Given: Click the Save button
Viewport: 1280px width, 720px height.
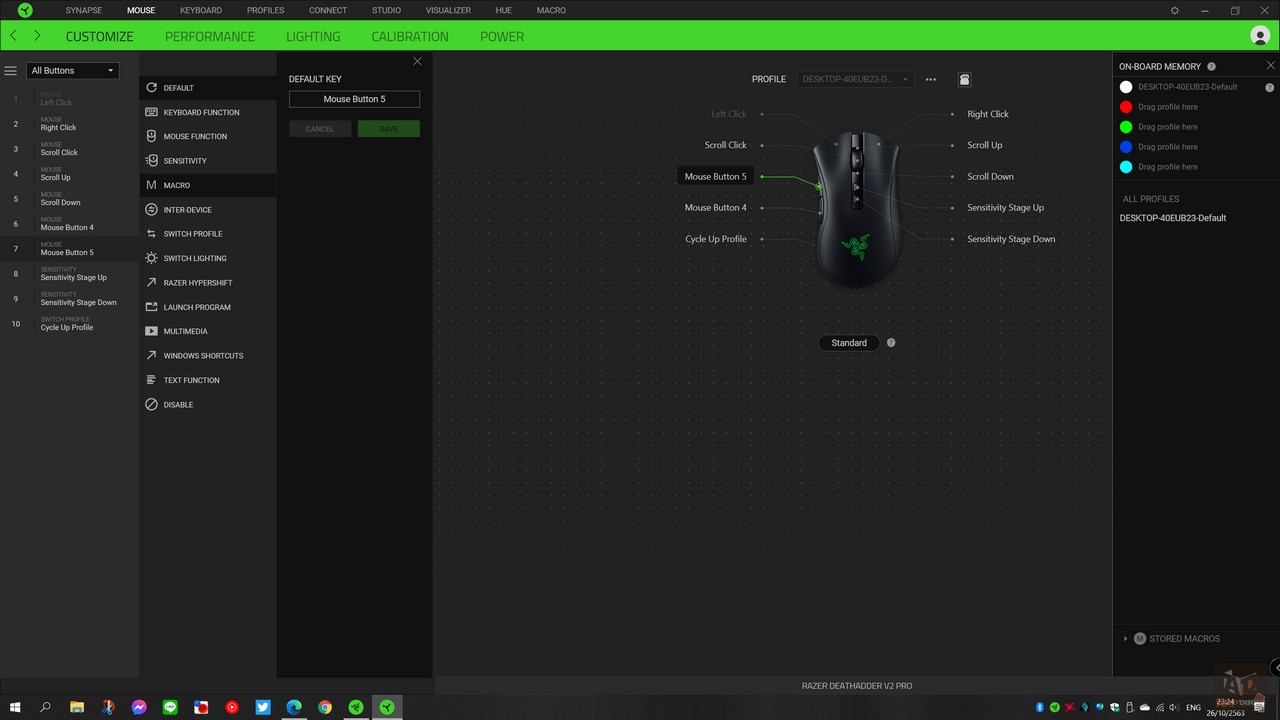Looking at the screenshot, I should click(x=389, y=129).
